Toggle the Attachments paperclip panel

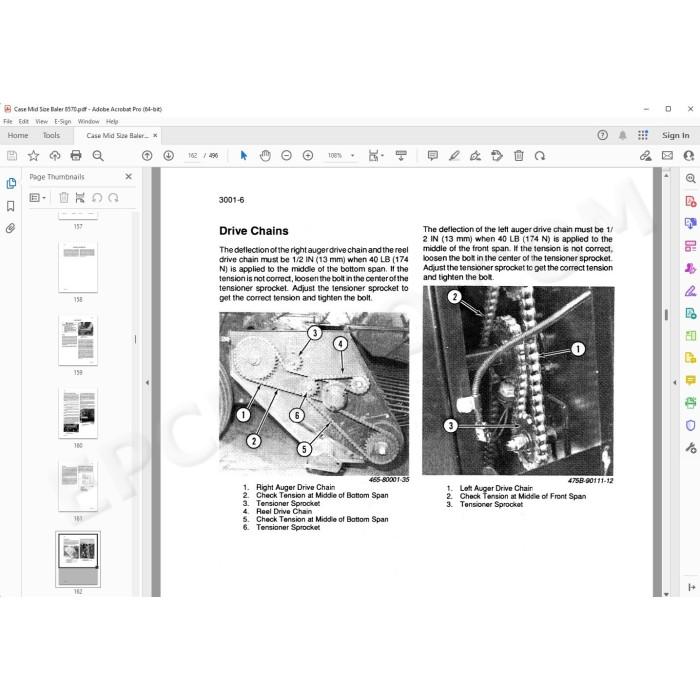click(11, 228)
